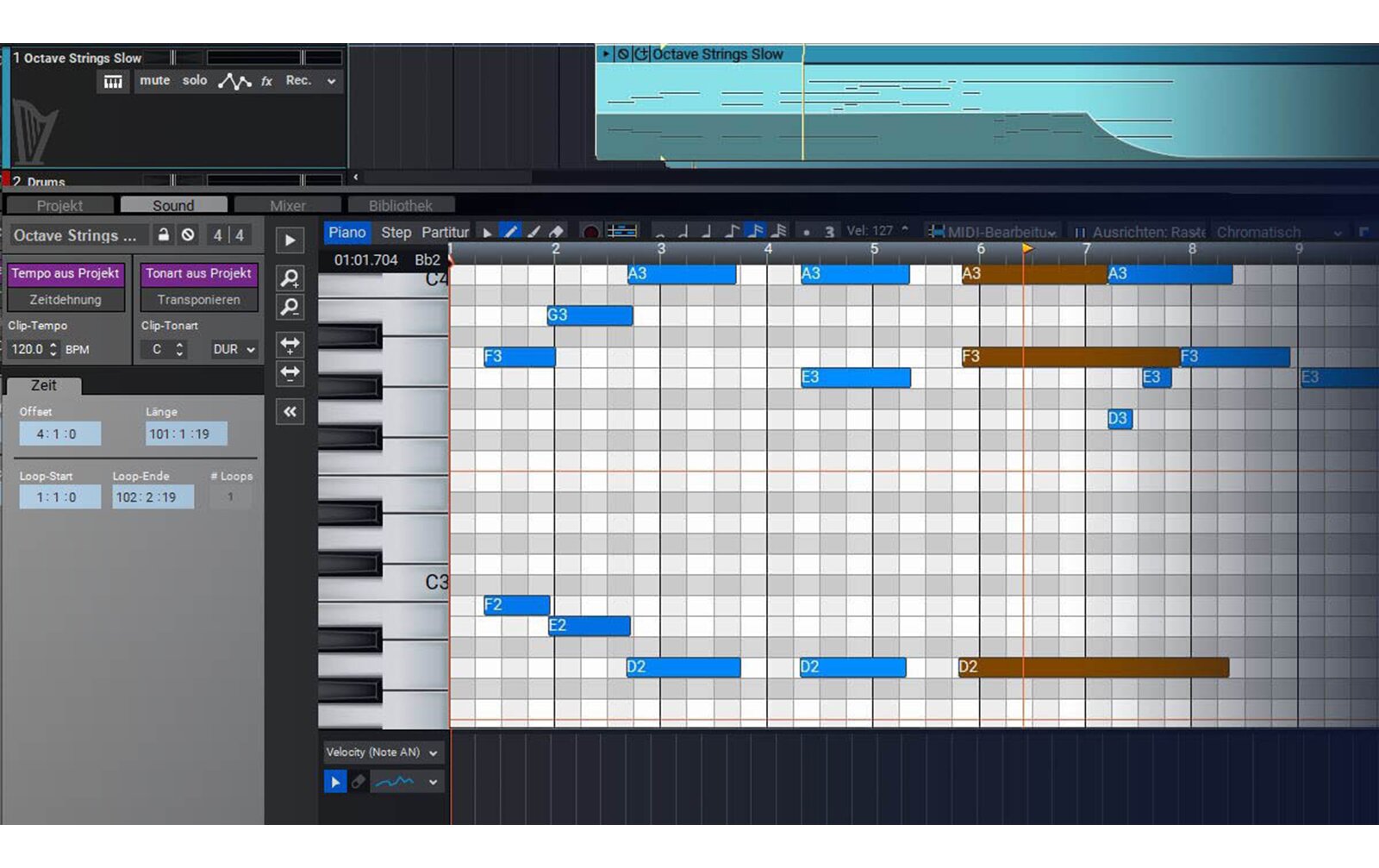Open the DUR scale mode dropdown

pos(234,349)
